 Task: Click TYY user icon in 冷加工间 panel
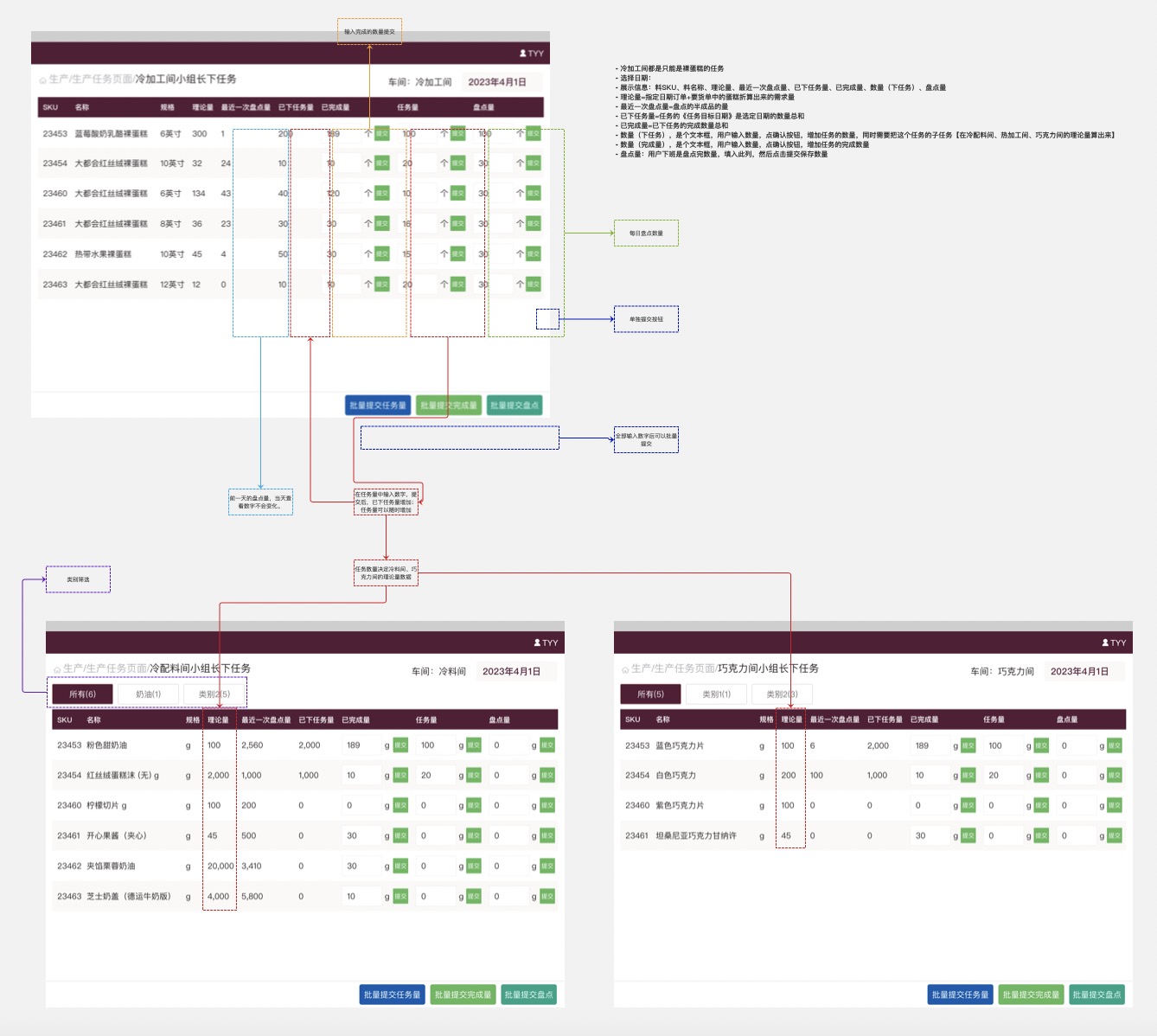523,54
